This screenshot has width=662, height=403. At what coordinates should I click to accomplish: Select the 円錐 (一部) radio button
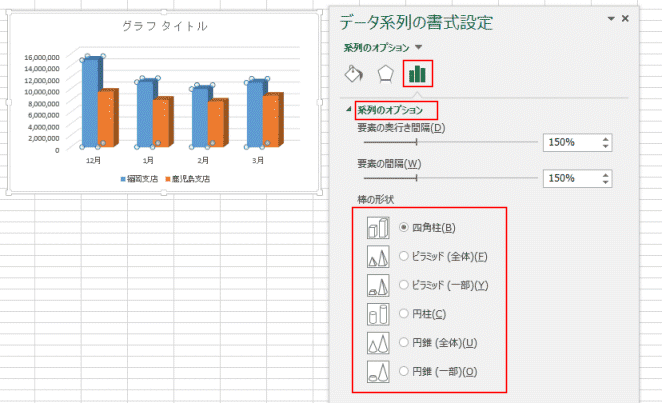tap(404, 371)
